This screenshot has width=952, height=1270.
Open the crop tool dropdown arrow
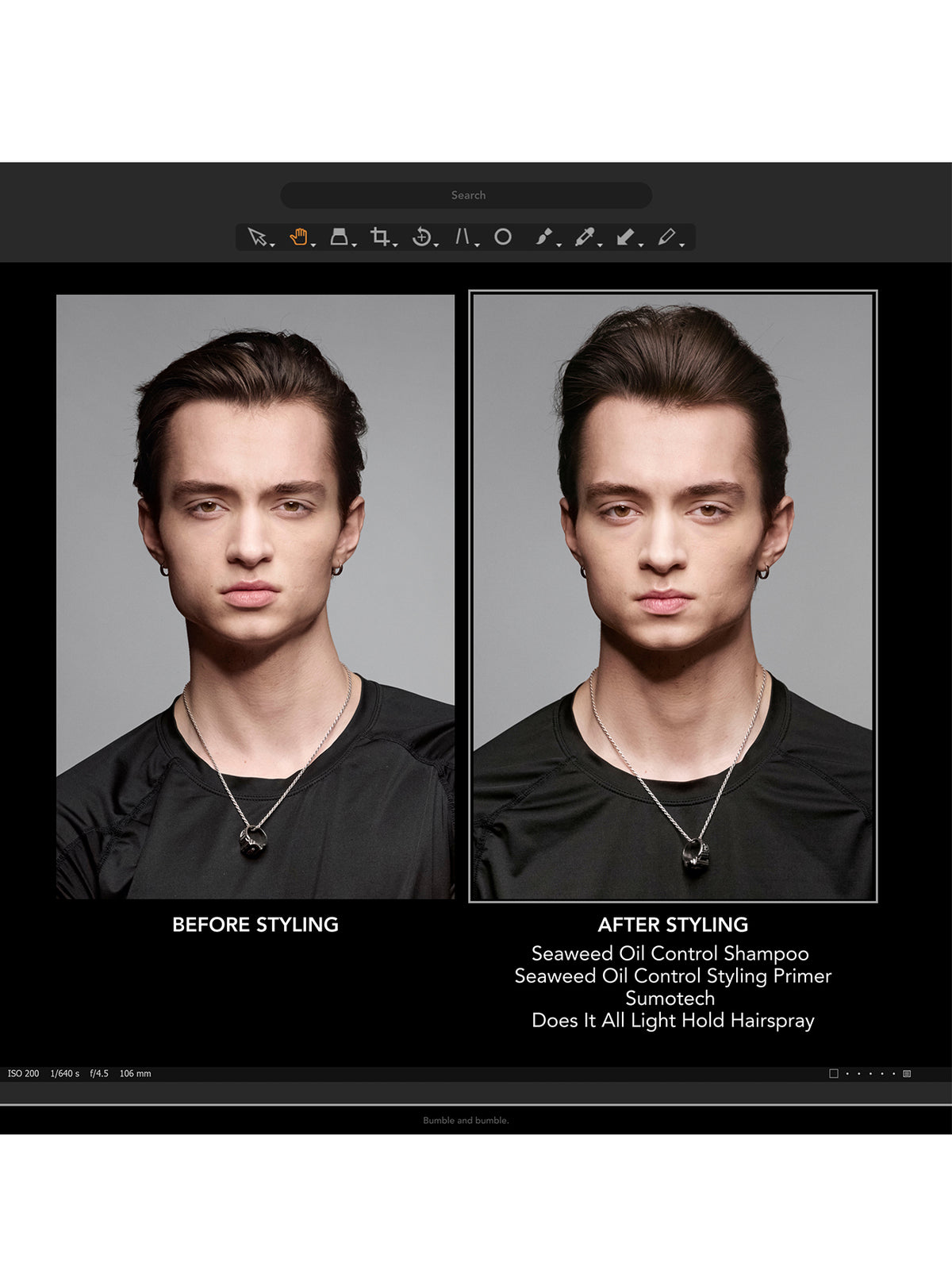395,245
